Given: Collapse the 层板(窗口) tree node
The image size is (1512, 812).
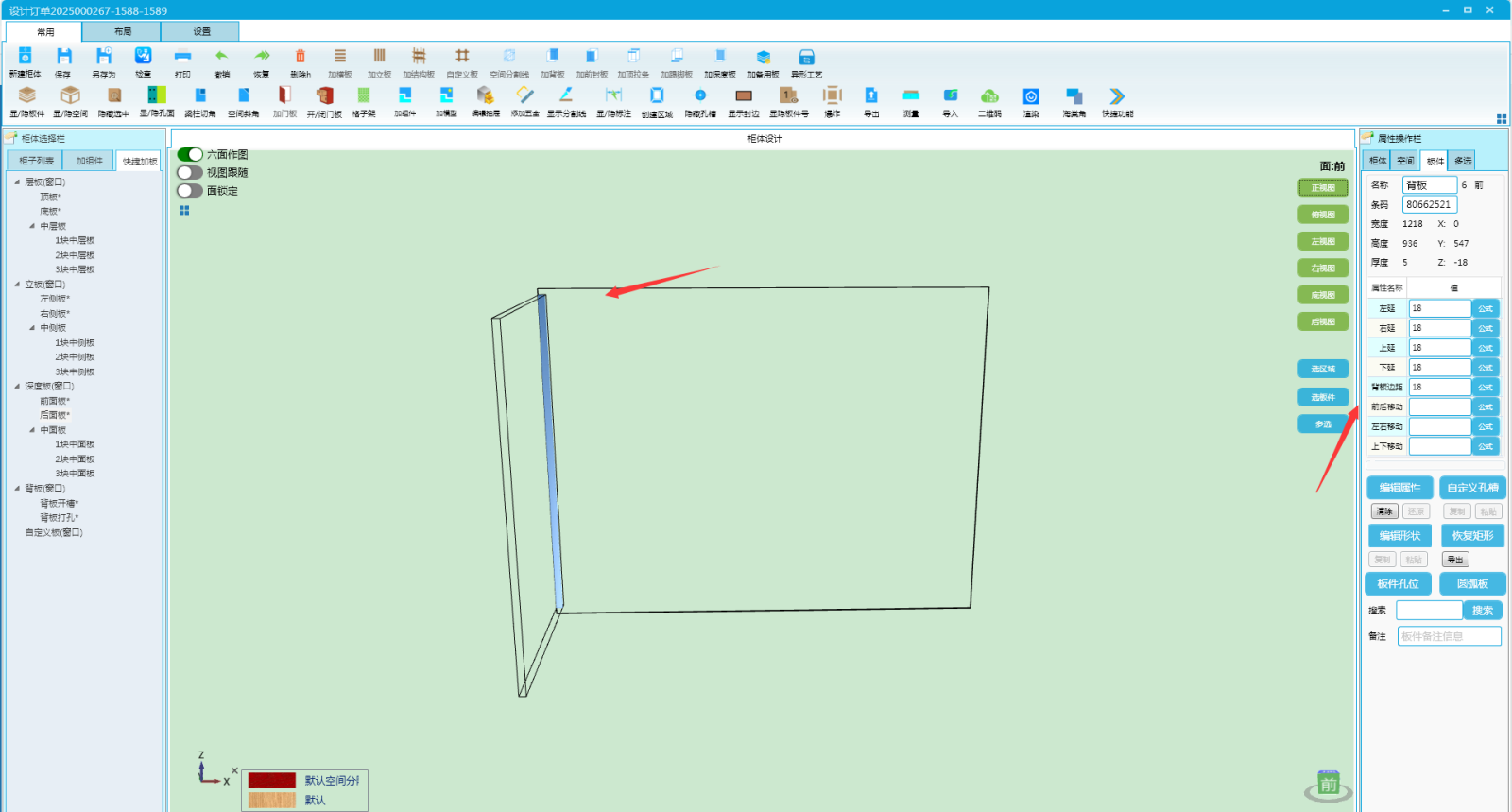Looking at the screenshot, I should pos(17,181).
